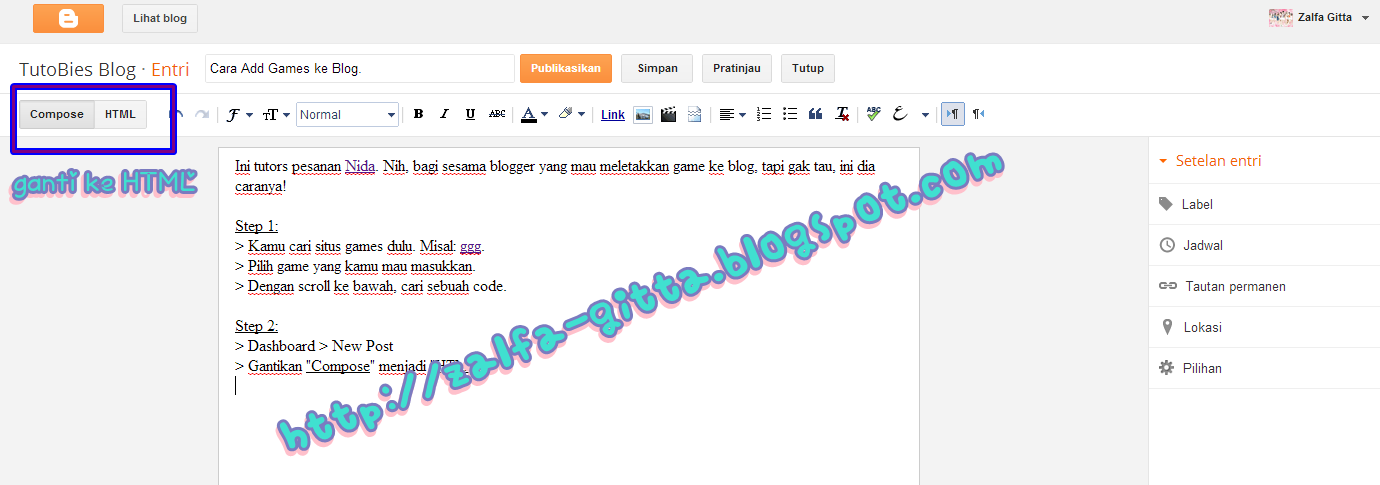This screenshot has width=1380, height=485.
Task: Open the transliteration language dropdown arrow
Action: click(x=925, y=115)
